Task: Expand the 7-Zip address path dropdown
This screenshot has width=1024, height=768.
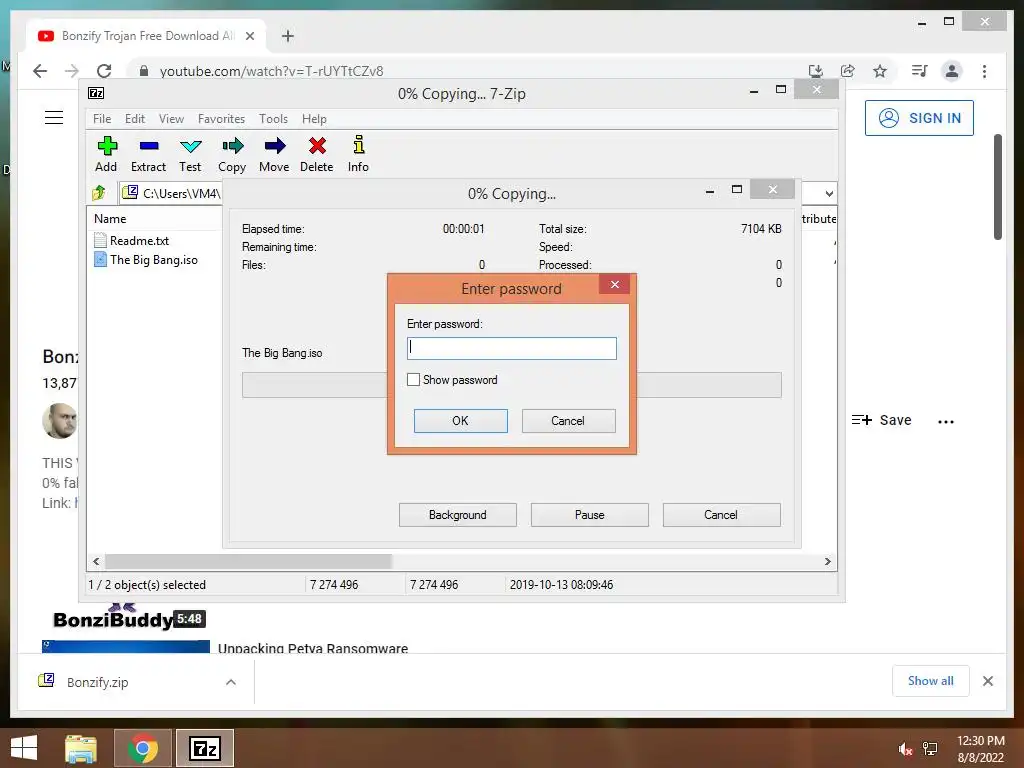Action: coord(829,193)
